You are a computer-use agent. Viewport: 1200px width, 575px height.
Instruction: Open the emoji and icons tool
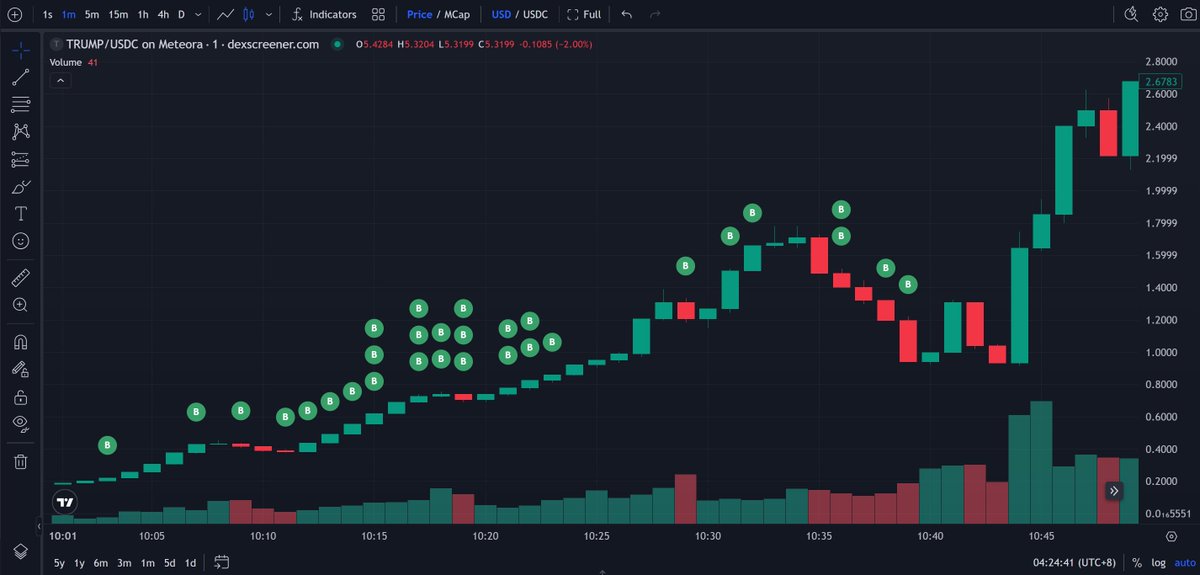[x=21, y=241]
